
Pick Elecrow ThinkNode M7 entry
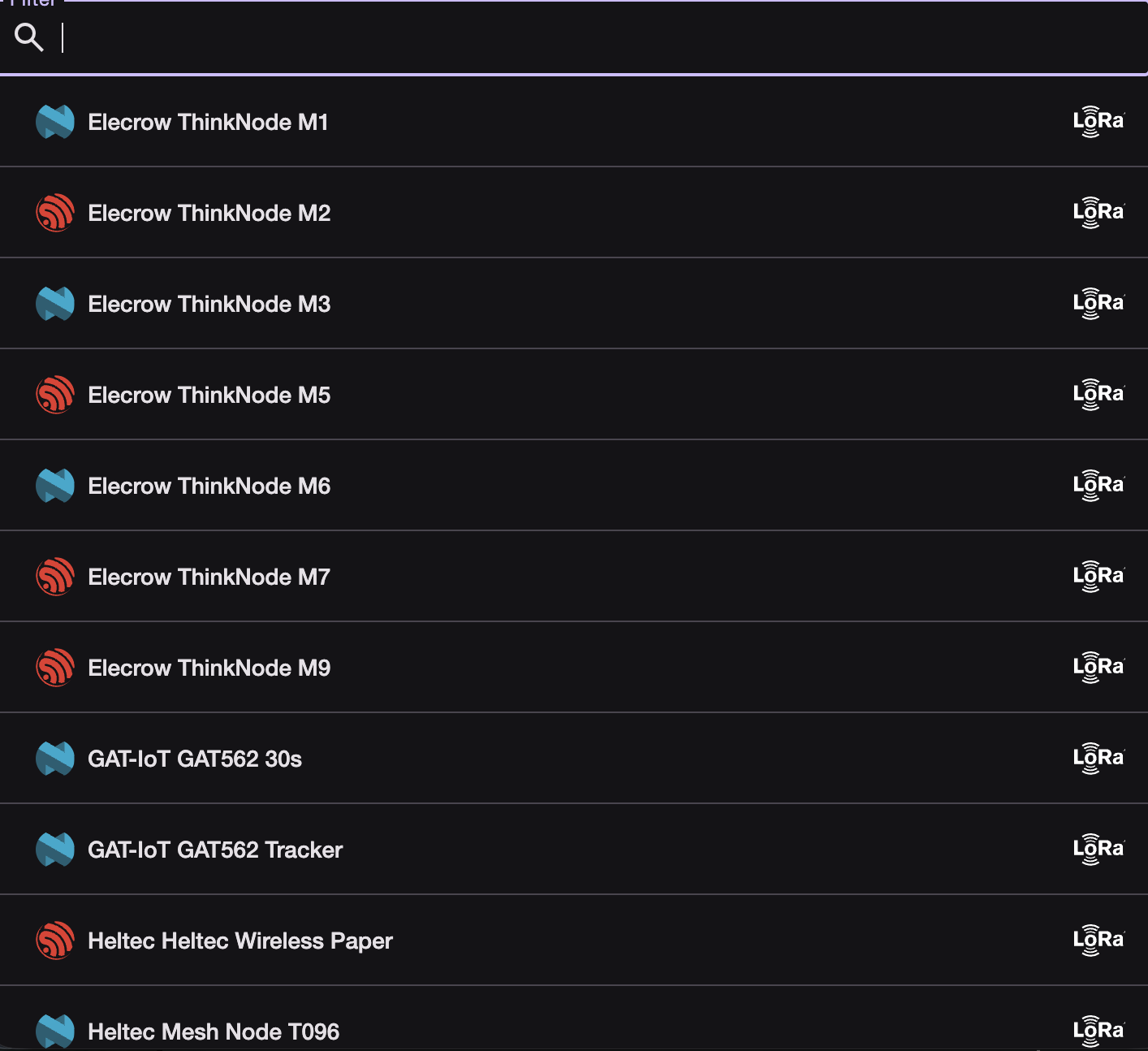574,577
